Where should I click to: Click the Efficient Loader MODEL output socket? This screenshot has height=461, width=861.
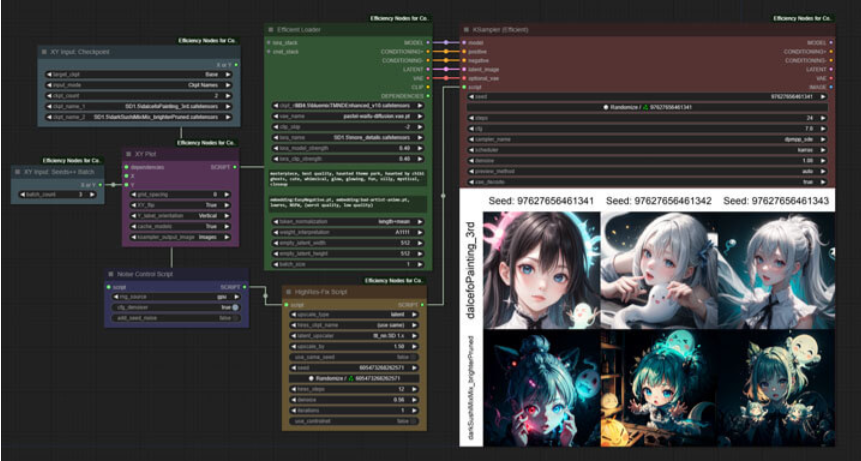coord(428,42)
